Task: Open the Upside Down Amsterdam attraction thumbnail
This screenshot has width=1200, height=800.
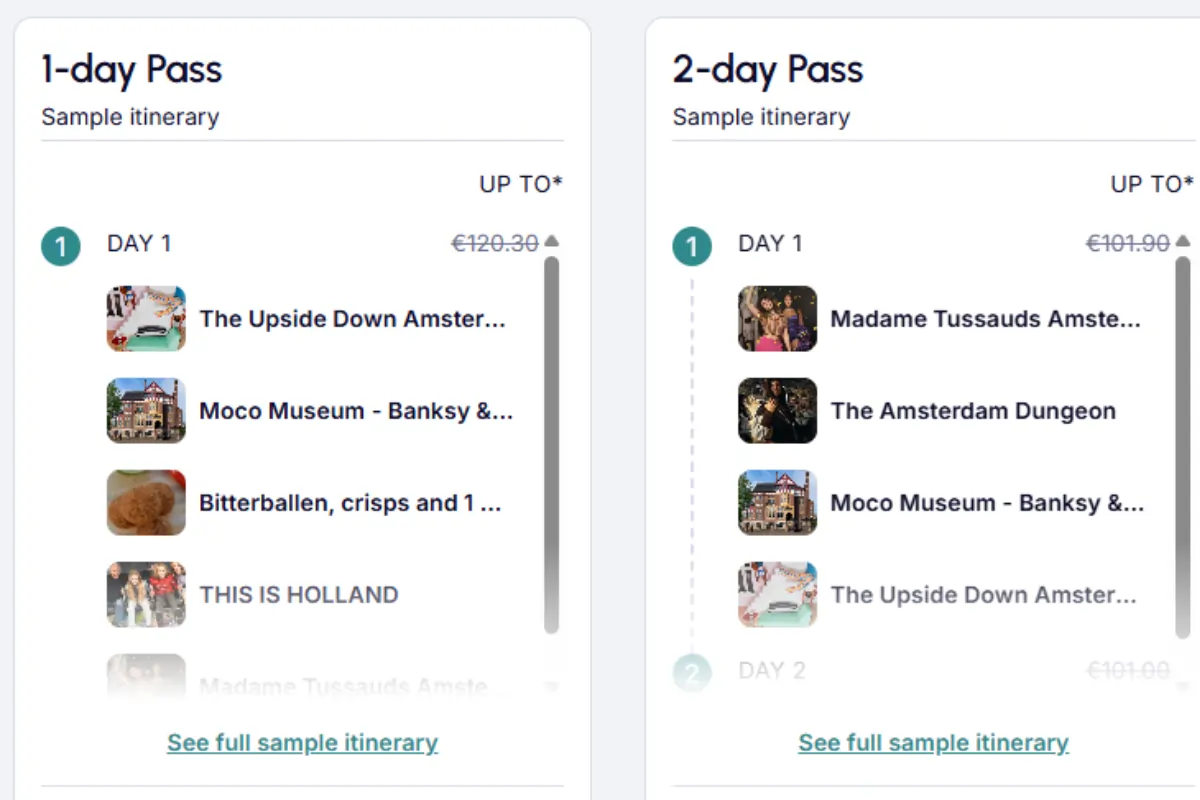Action: 146,319
